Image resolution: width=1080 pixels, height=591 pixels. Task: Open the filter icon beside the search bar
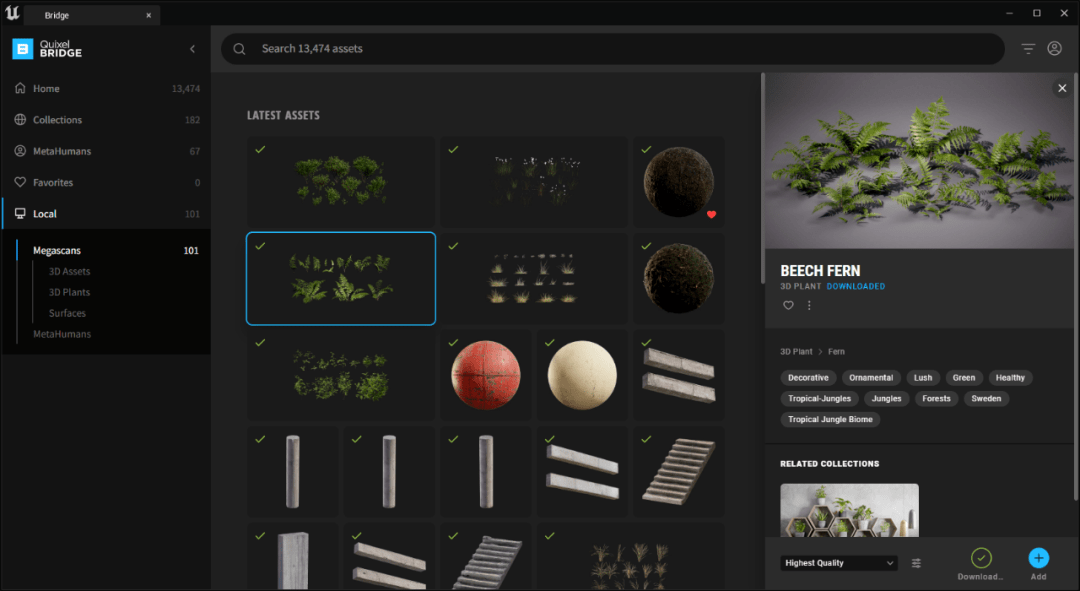coord(1028,48)
